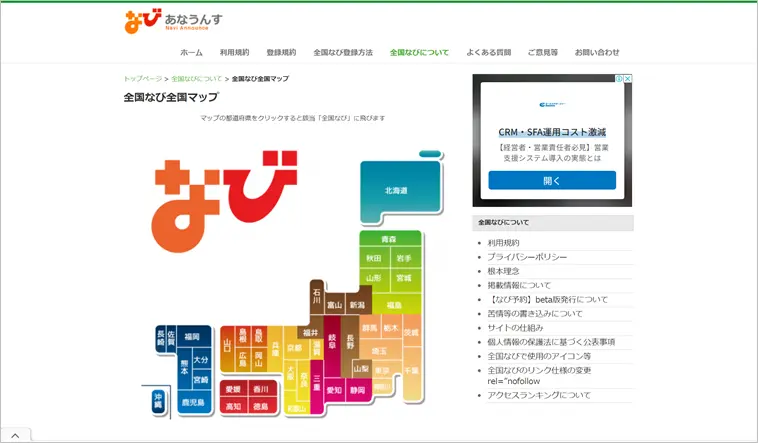Click the 新潟 map region
This screenshot has height=443, width=758.
(x=357, y=304)
